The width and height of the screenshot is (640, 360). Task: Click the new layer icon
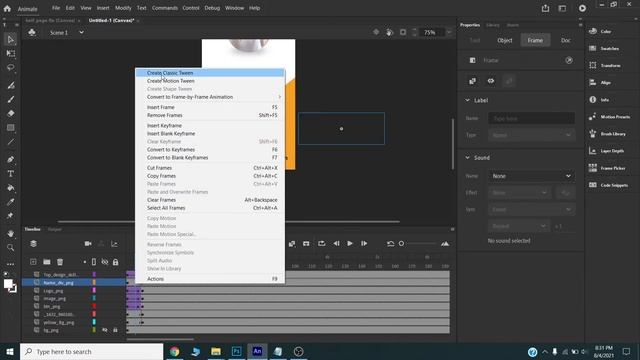33,262
